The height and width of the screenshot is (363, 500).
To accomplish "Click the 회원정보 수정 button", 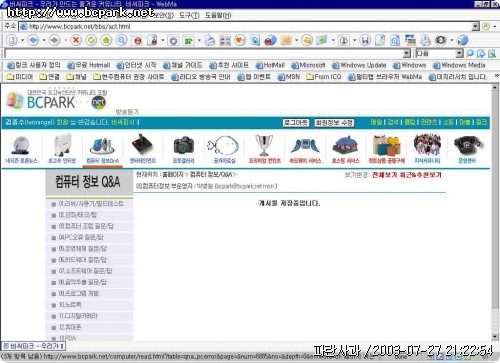I will click(334, 123).
